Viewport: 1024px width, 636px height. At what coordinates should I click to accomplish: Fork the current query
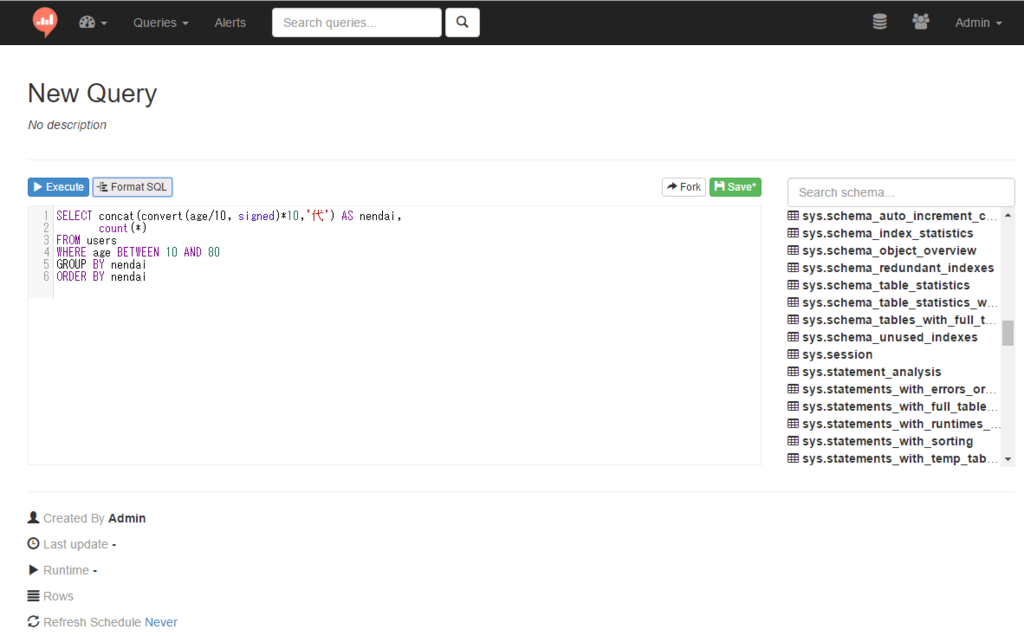pyautogui.click(x=684, y=187)
